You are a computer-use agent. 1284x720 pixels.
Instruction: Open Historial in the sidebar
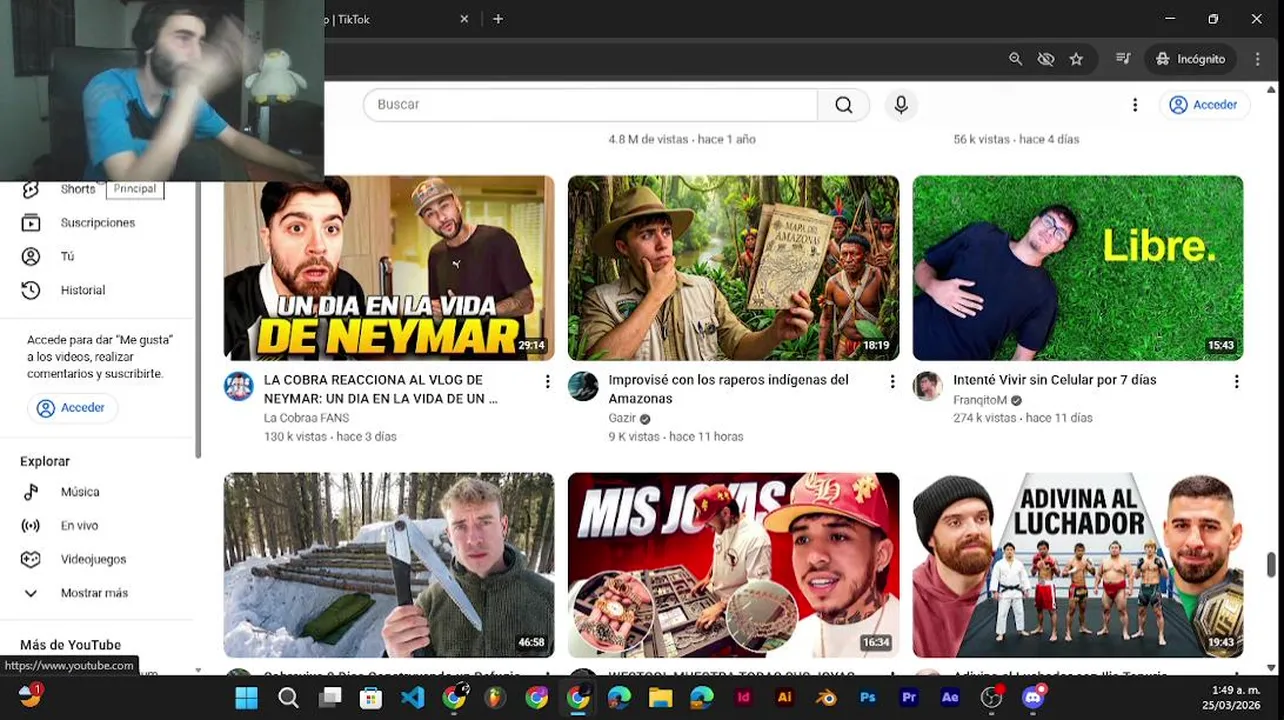click(82, 290)
